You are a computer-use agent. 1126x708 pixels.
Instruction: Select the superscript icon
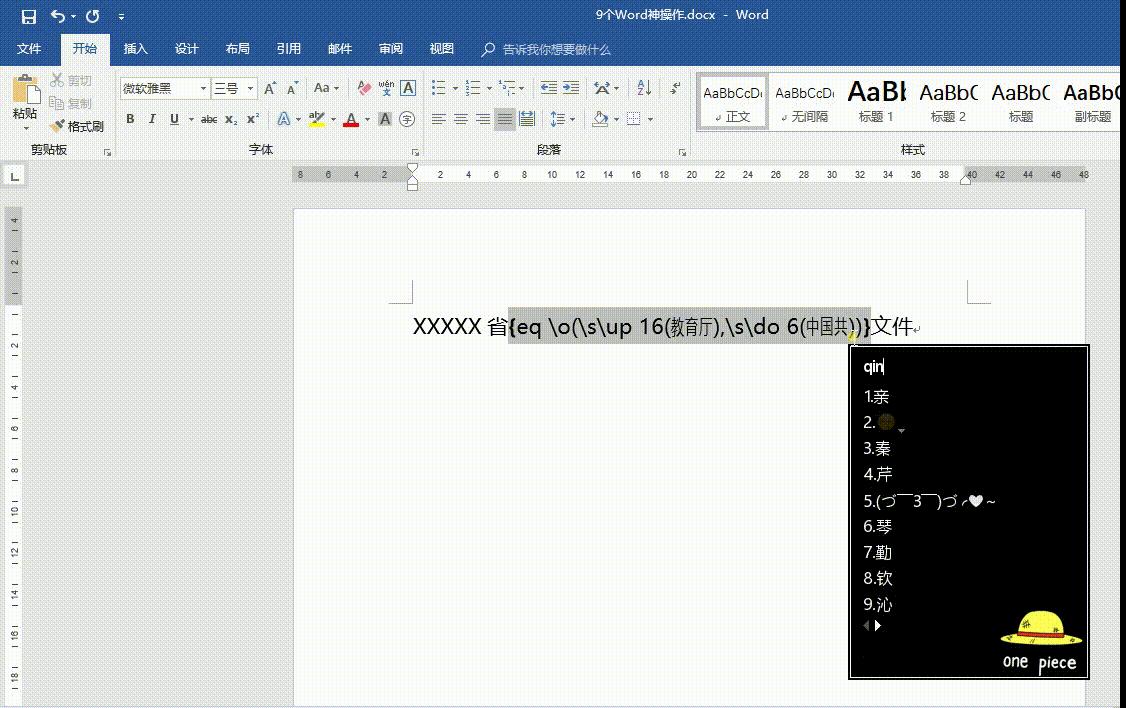click(x=253, y=119)
